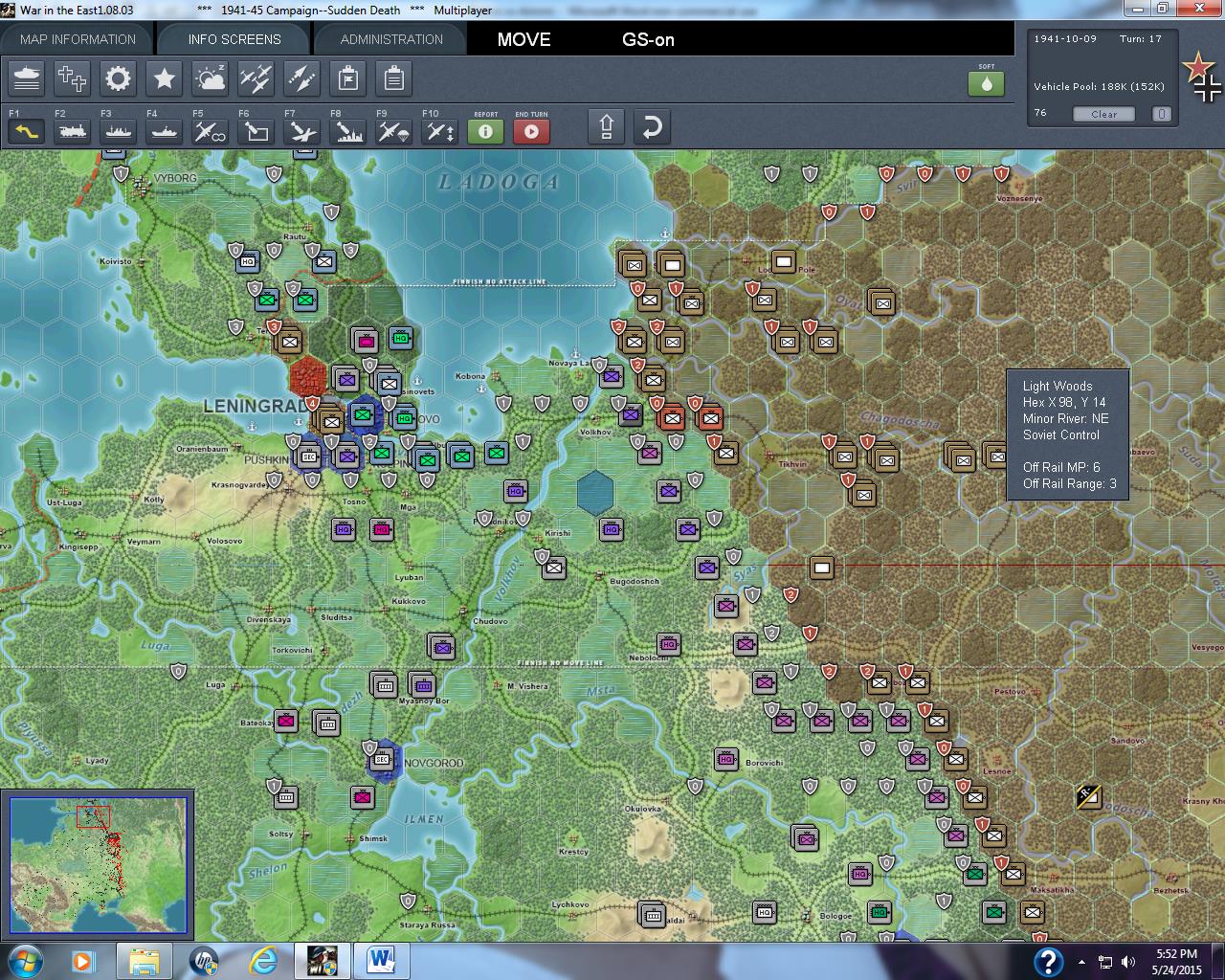Screen dimensions: 1225x980
Task: Click the double-cross losses screen icon
Action: point(72,78)
